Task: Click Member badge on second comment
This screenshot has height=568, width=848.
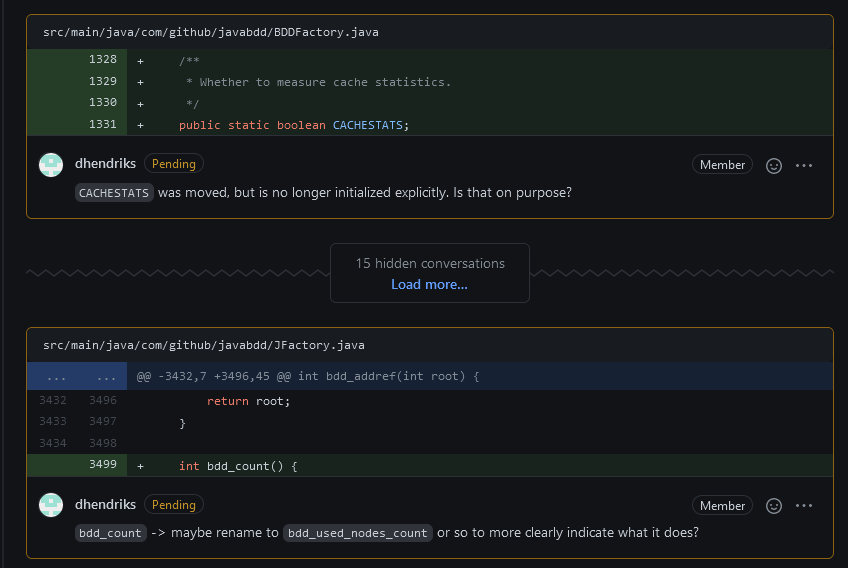Action: click(x=722, y=506)
